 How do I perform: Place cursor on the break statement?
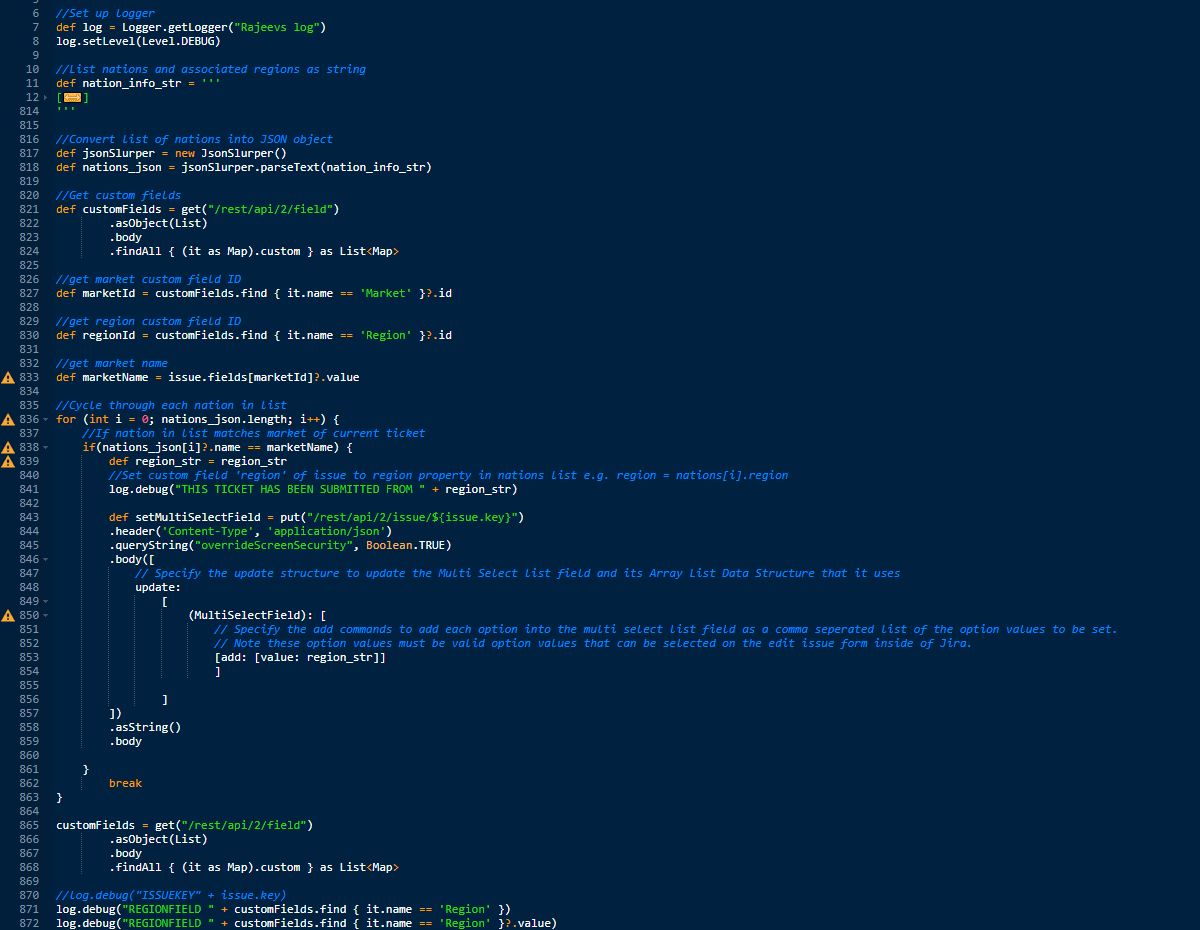click(x=125, y=783)
